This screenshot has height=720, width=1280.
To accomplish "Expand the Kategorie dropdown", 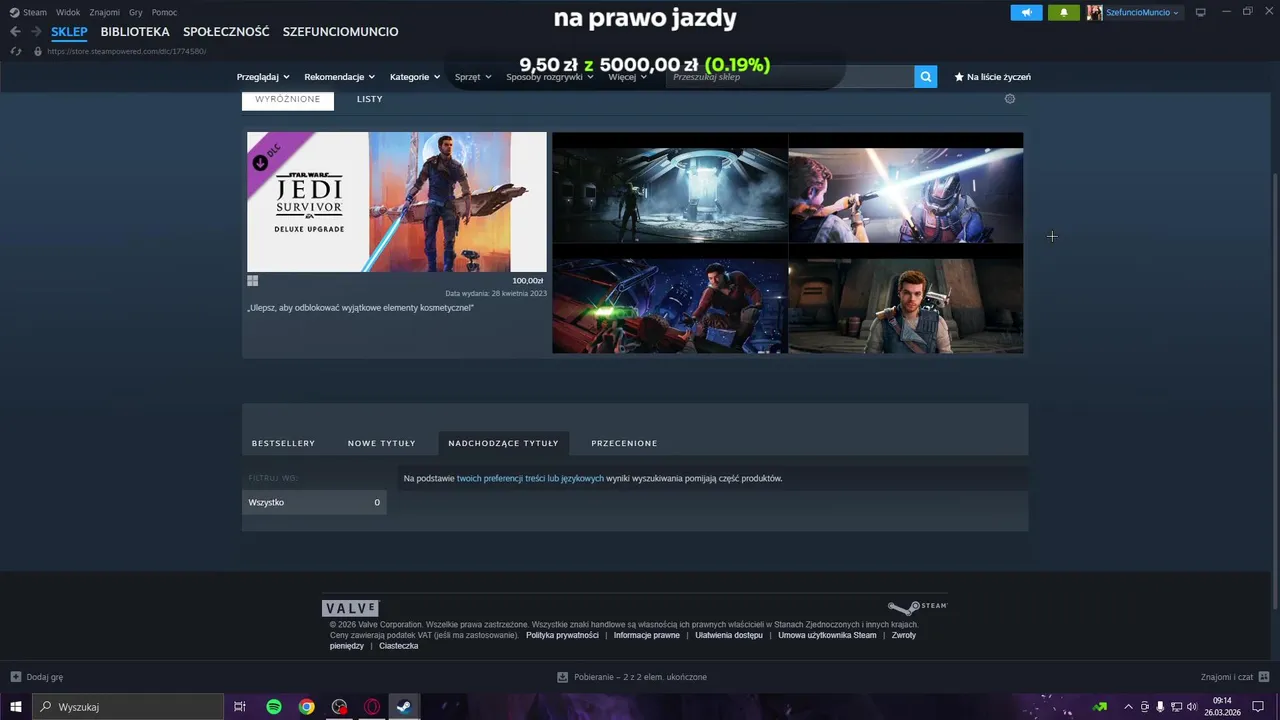I will click(x=415, y=77).
